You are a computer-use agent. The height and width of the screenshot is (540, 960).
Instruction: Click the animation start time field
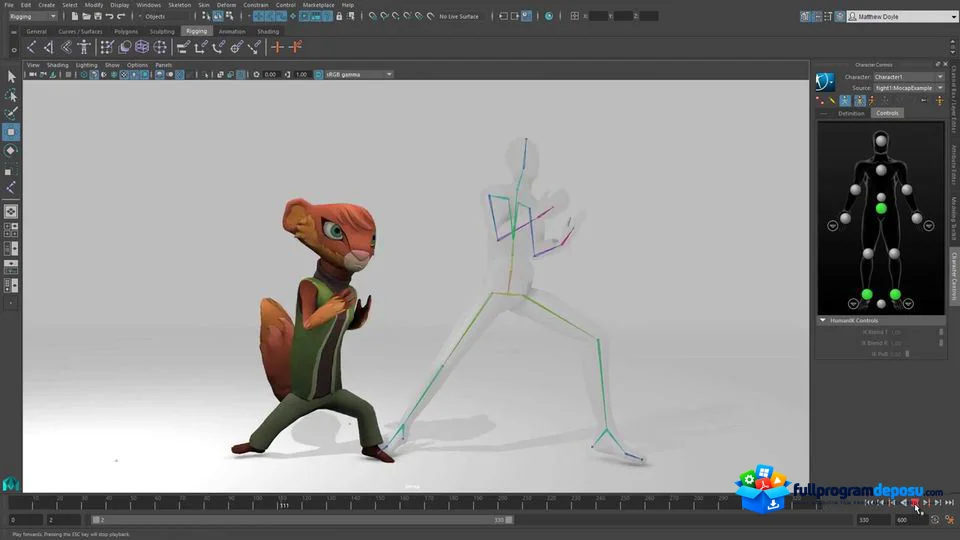coord(26,520)
